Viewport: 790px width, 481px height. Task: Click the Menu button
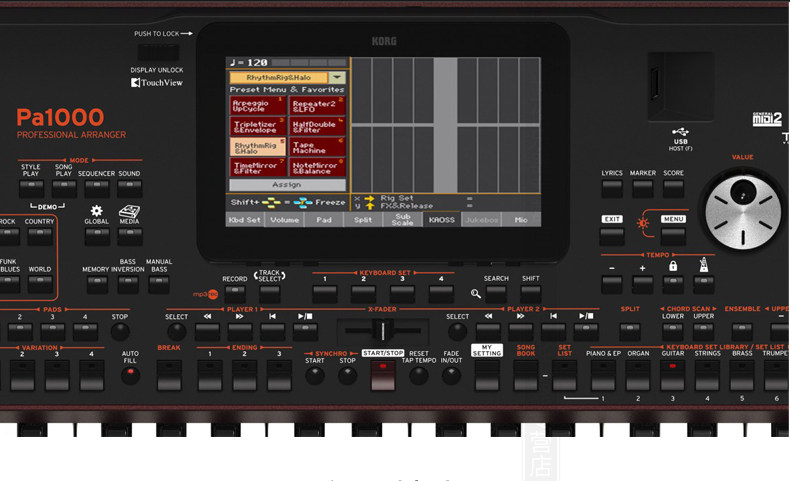673,236
